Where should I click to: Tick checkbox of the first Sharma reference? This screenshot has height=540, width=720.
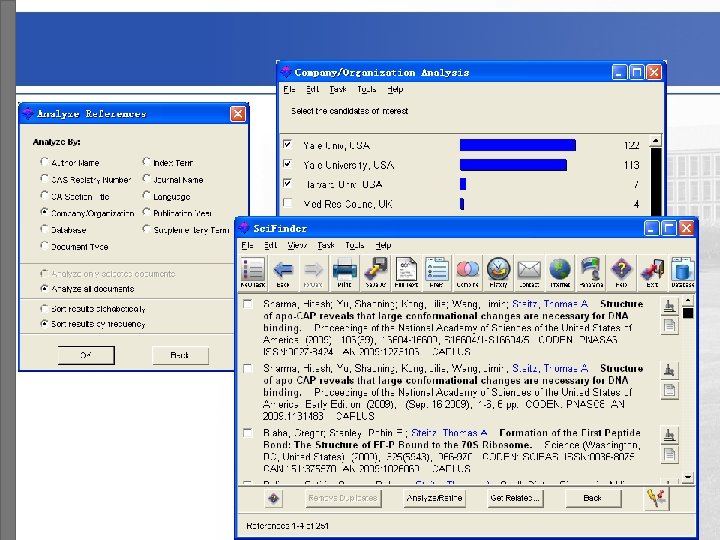point(248,304)
